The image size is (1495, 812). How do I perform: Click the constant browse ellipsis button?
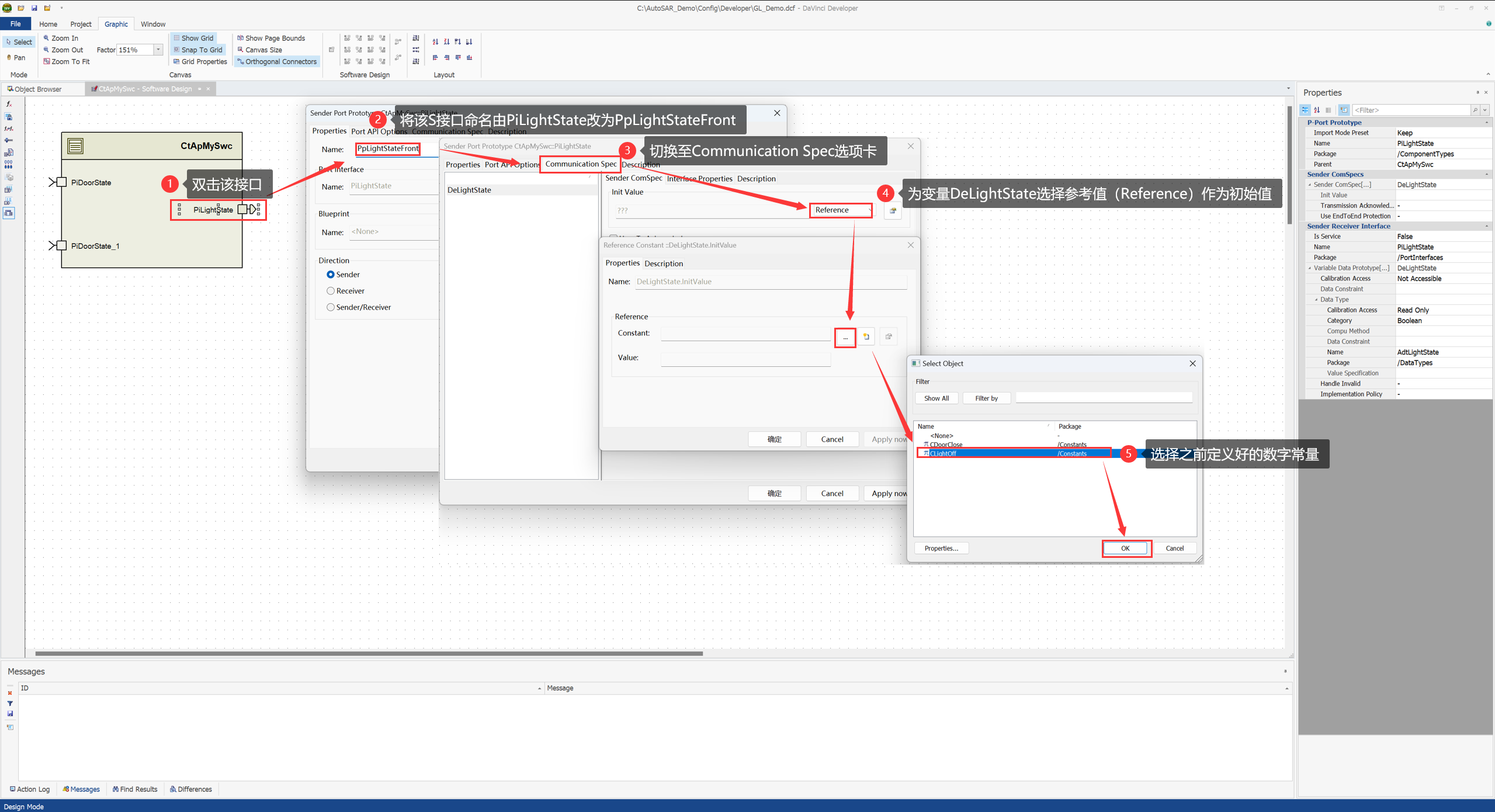point(845,337)
